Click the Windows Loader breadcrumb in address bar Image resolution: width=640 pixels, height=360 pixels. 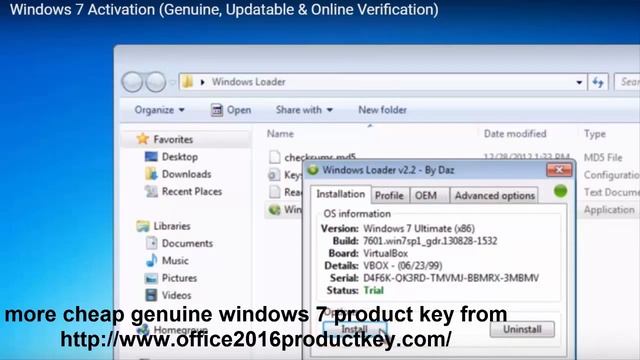coord(248,82)
